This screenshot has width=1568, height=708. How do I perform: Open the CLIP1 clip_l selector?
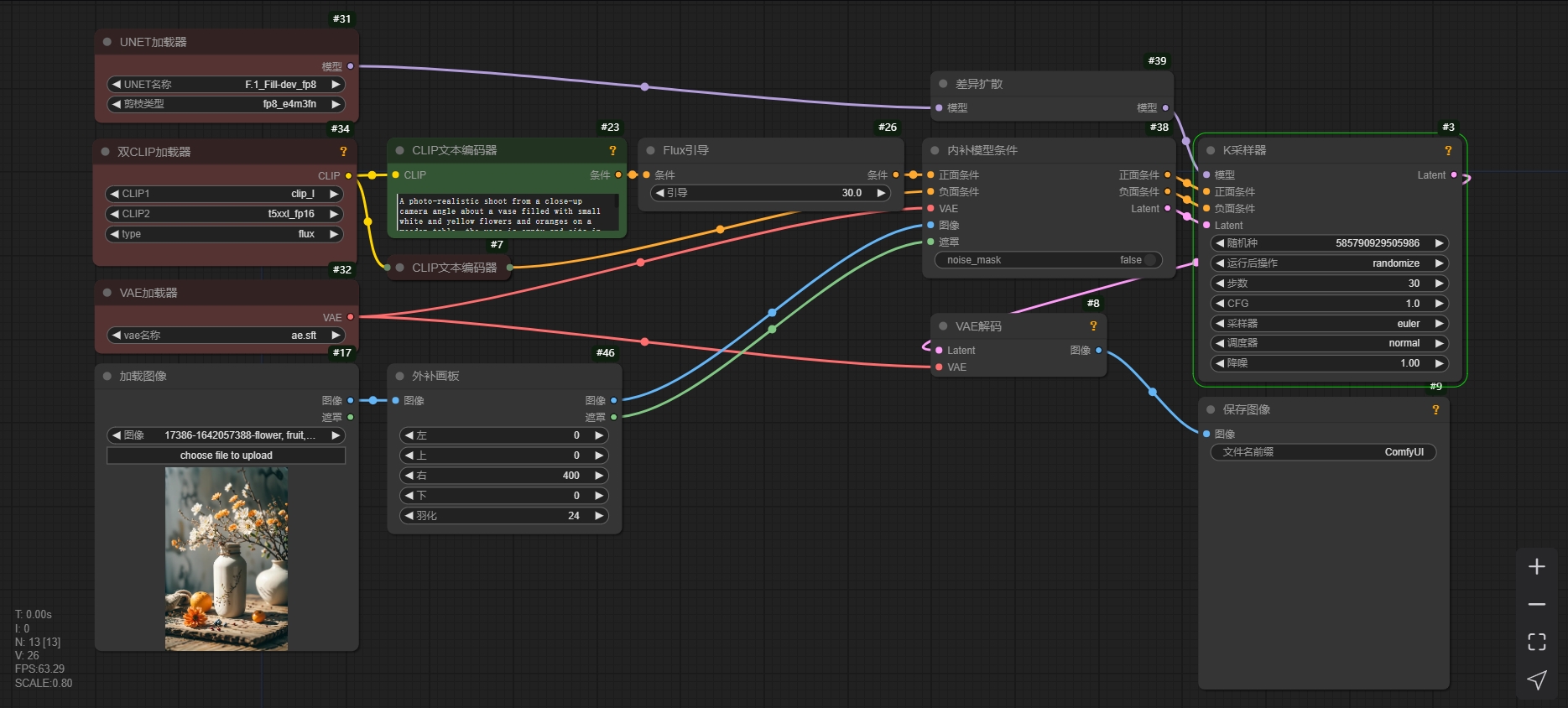224,194
